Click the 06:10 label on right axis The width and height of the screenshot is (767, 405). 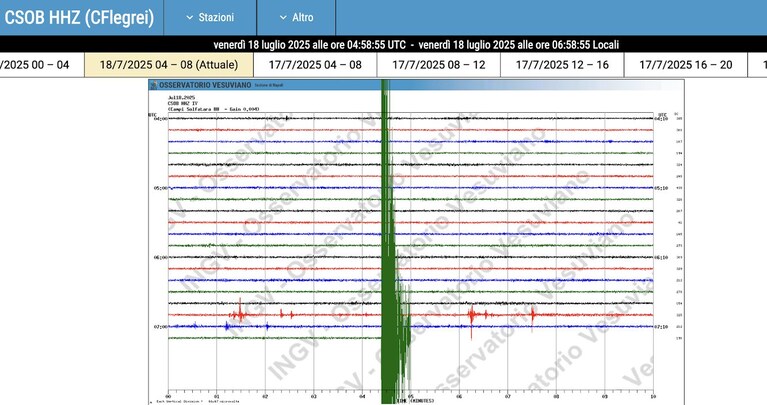(661, 257)
